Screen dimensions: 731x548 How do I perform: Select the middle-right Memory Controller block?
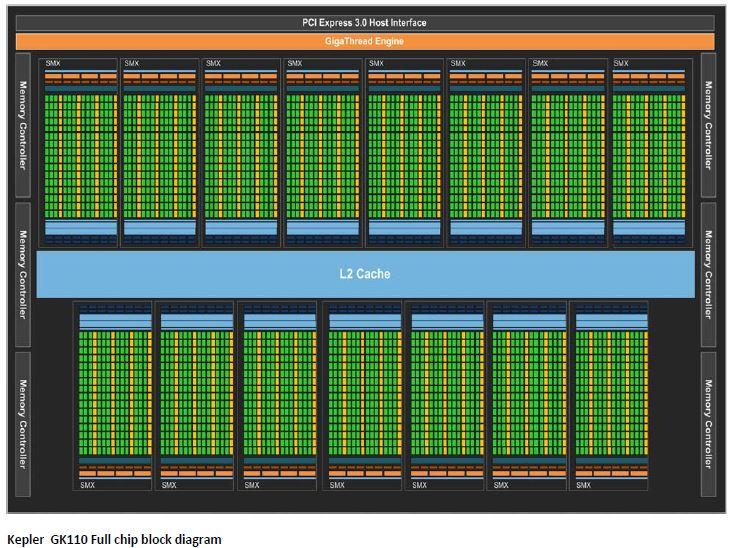tap(708, 274)
